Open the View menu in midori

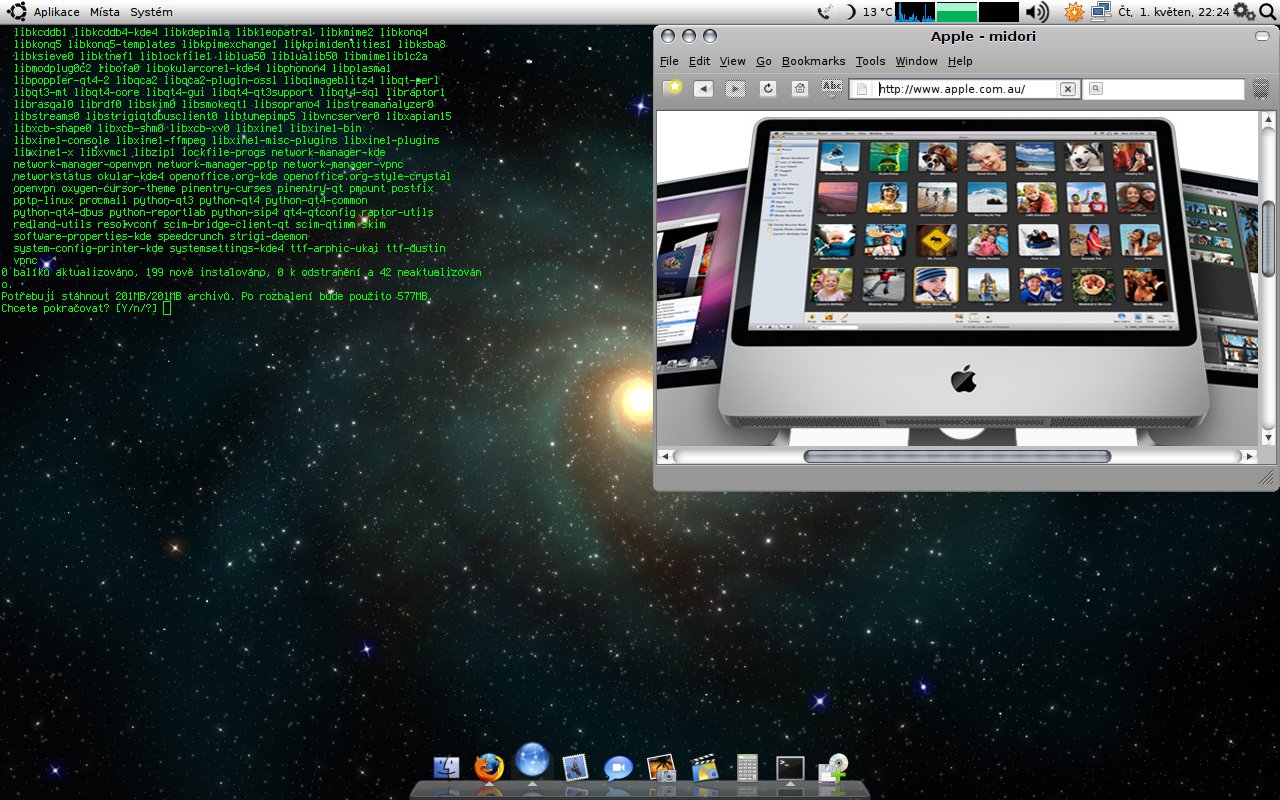tap(732, 61)
